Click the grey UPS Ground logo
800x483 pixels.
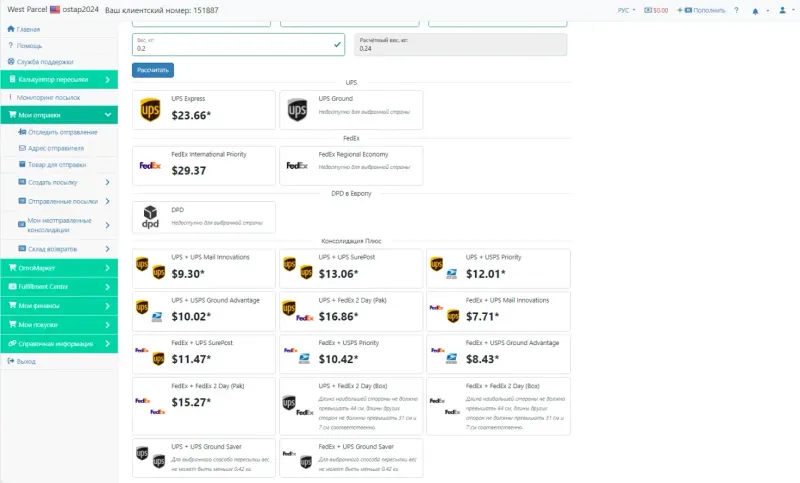point(297,110)
